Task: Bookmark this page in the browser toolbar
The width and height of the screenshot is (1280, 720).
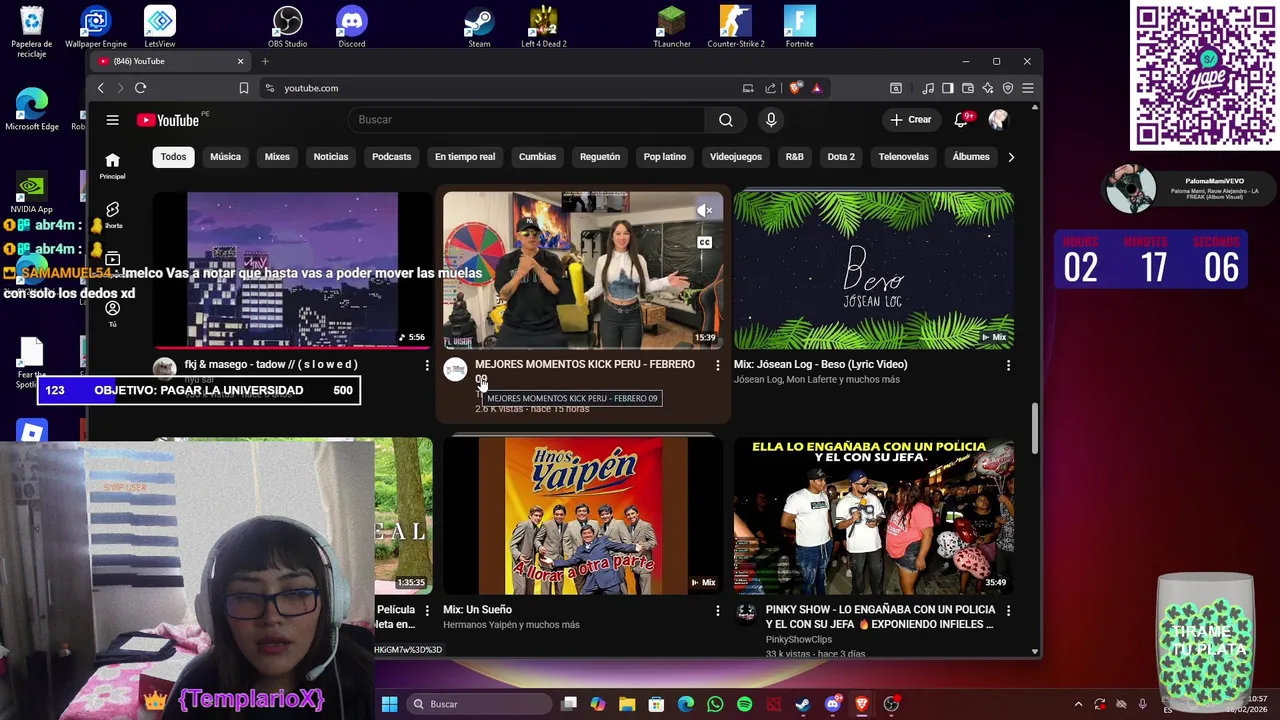Action: pos(244,88)
